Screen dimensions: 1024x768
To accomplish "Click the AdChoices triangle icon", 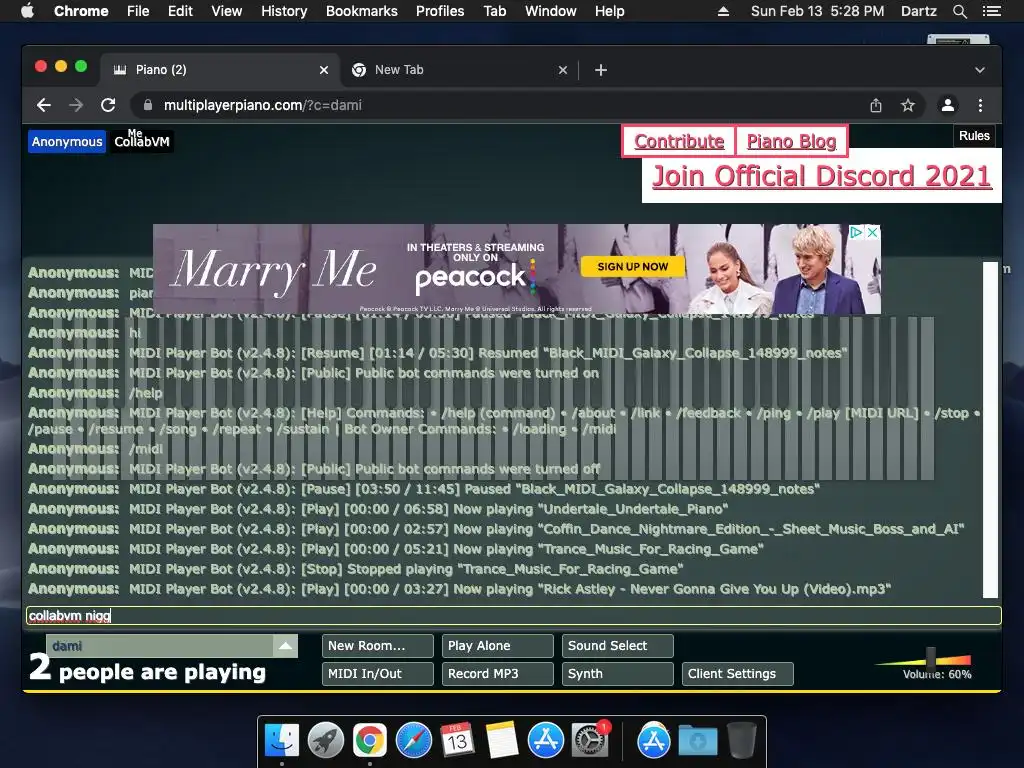I will 856,232.
